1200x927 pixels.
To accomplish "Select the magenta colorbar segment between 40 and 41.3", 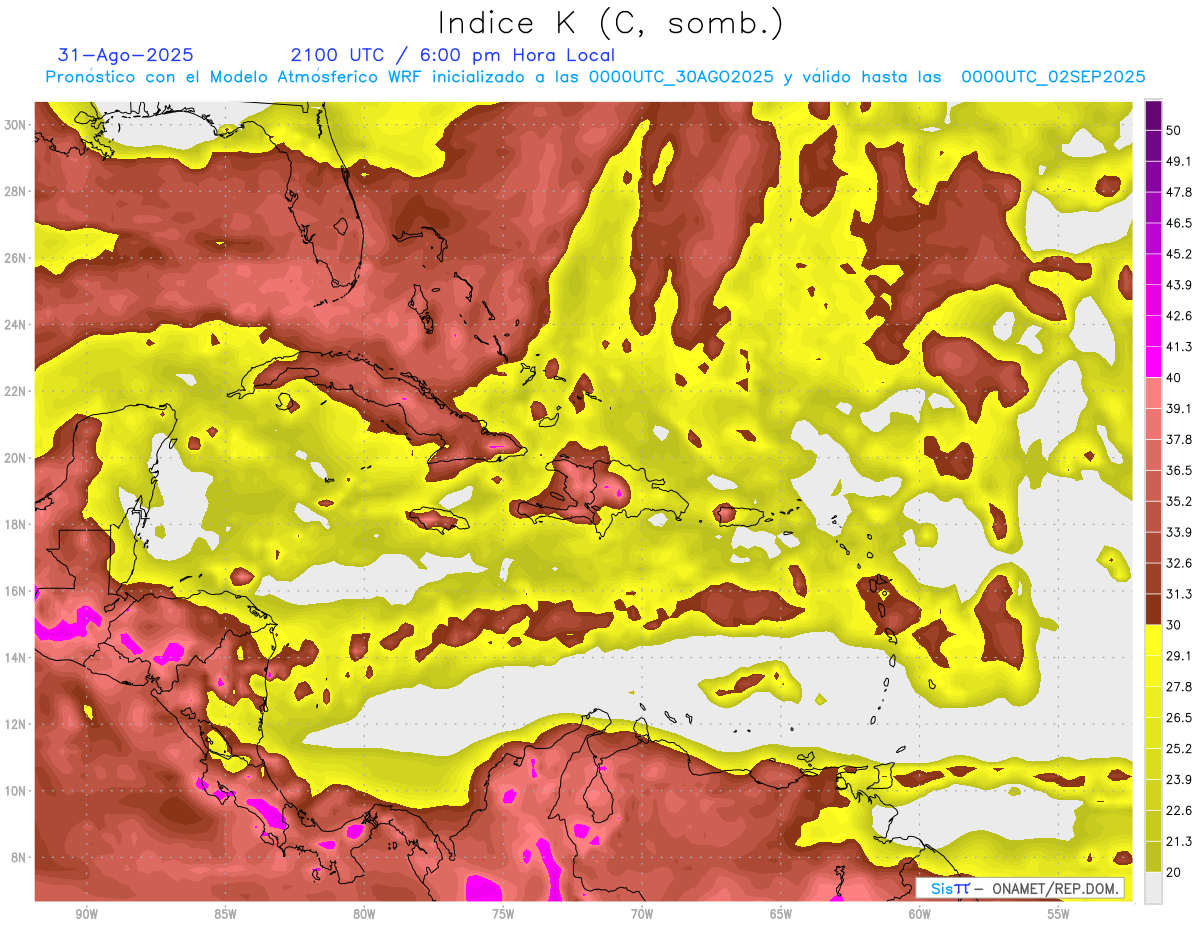I will coord(1153,363).
